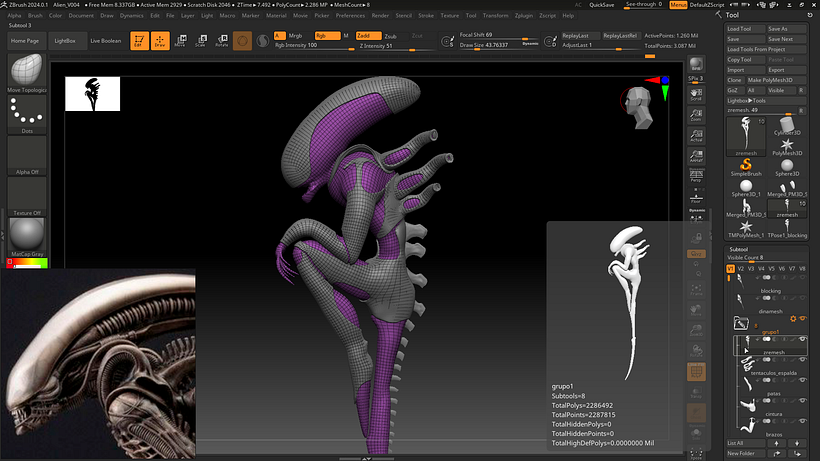Click the Actual size icon
The image size is (820, 461).
click(696, 135)
